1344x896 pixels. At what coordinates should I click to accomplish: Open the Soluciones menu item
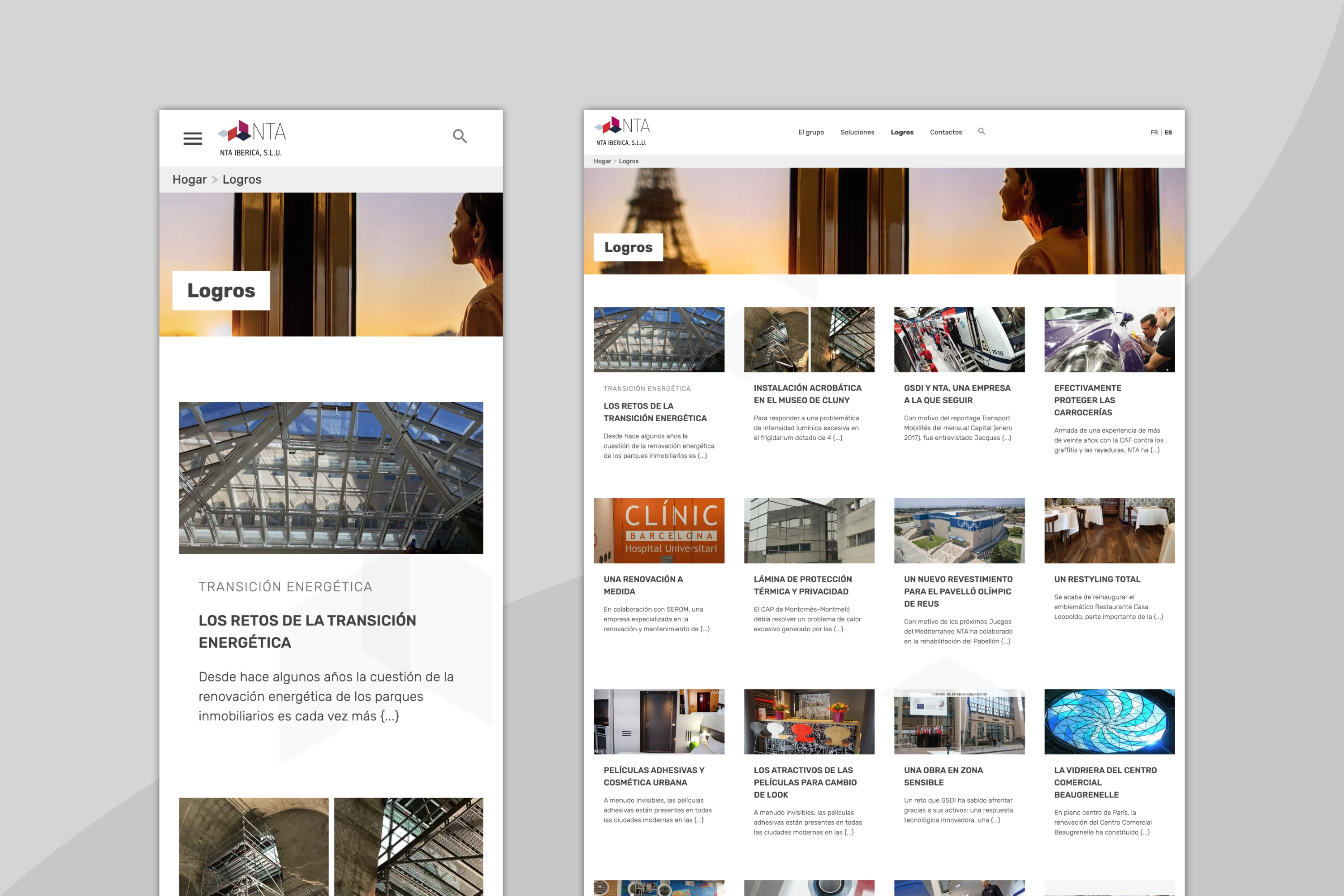pyautogui.click(x=857, y=132)
